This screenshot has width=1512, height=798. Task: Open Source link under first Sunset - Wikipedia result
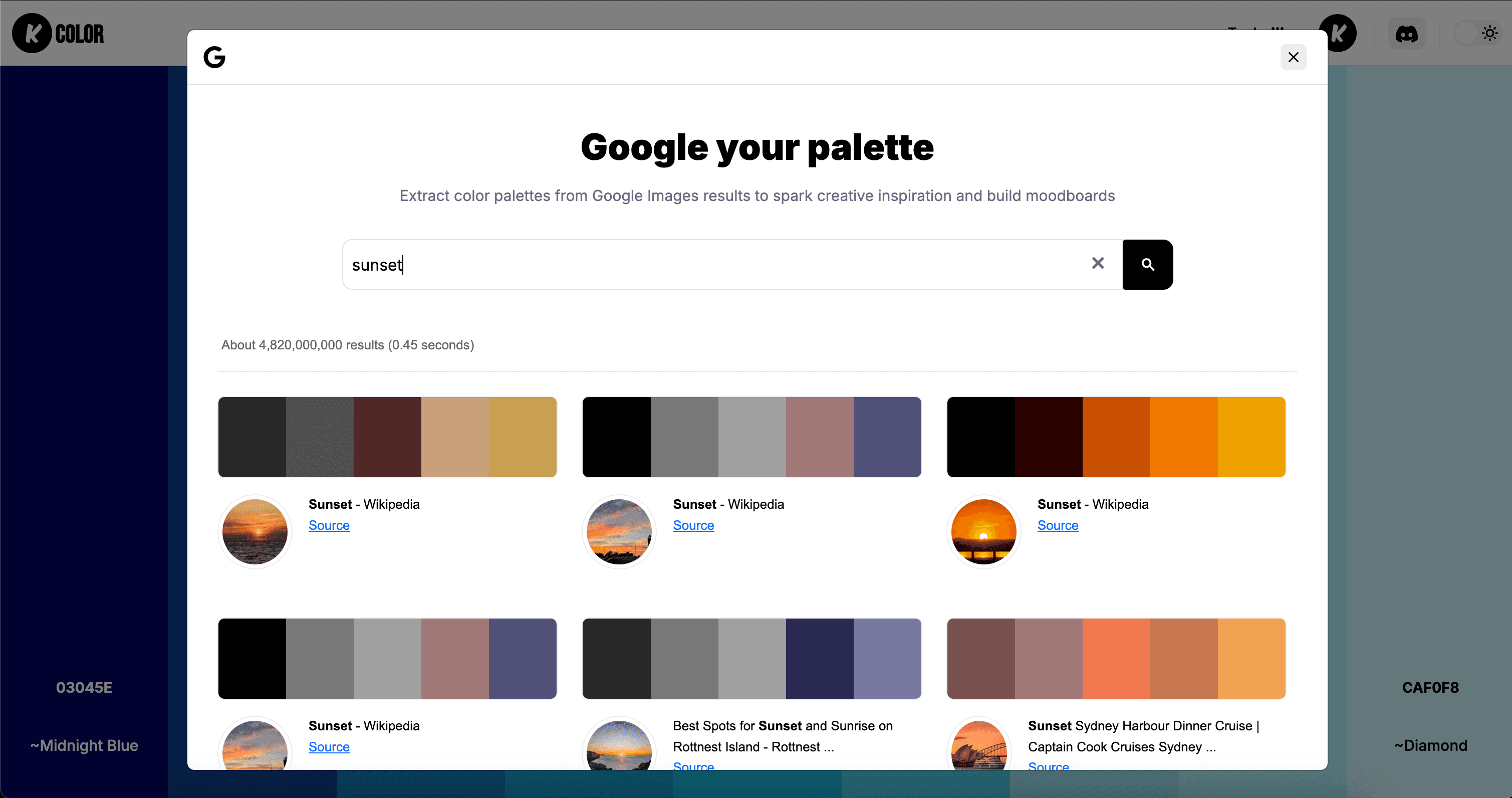329,525
